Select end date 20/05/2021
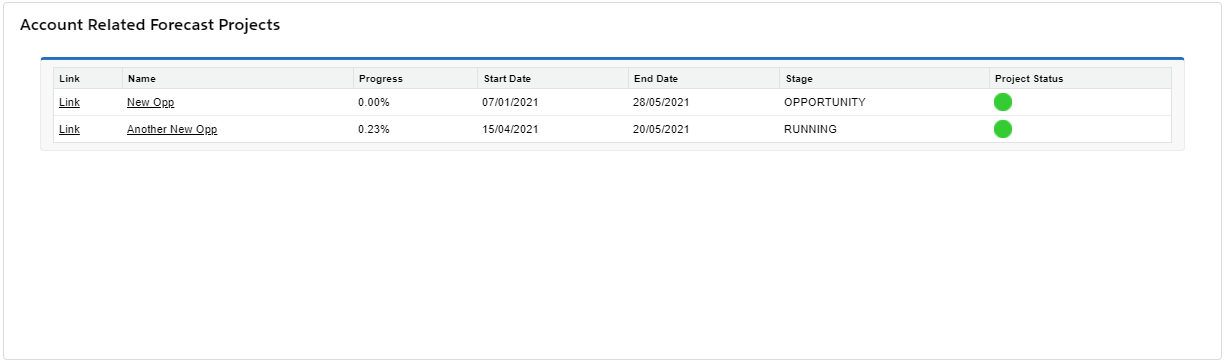The width and height of the screenshot is (1225, 364). tap(661, 129)
